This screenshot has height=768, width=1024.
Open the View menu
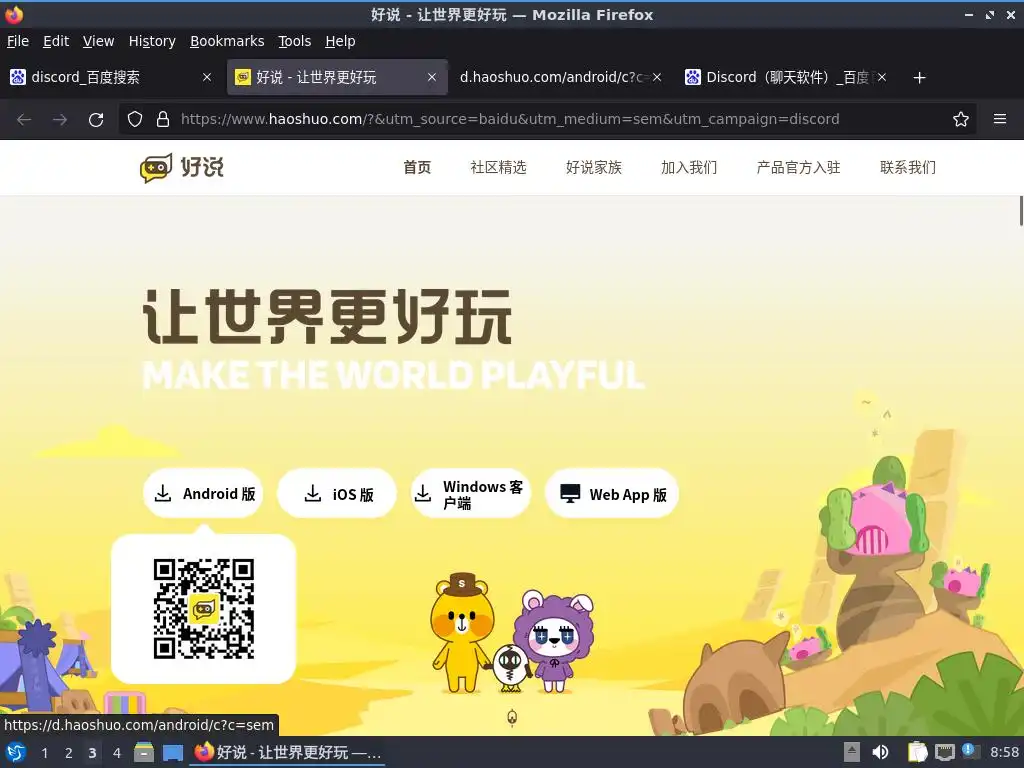coord(98,41)
